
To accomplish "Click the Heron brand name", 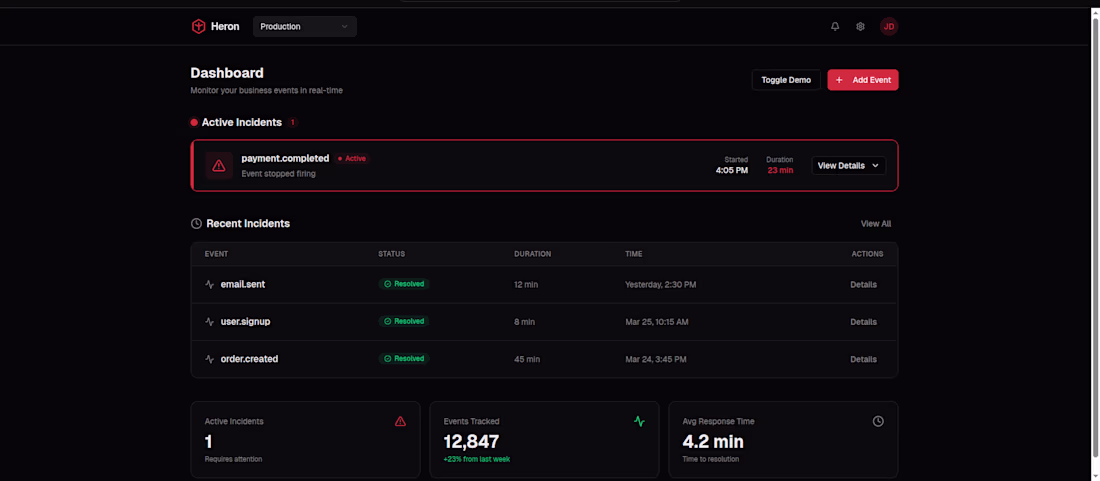I will click(x=225, y=27).
